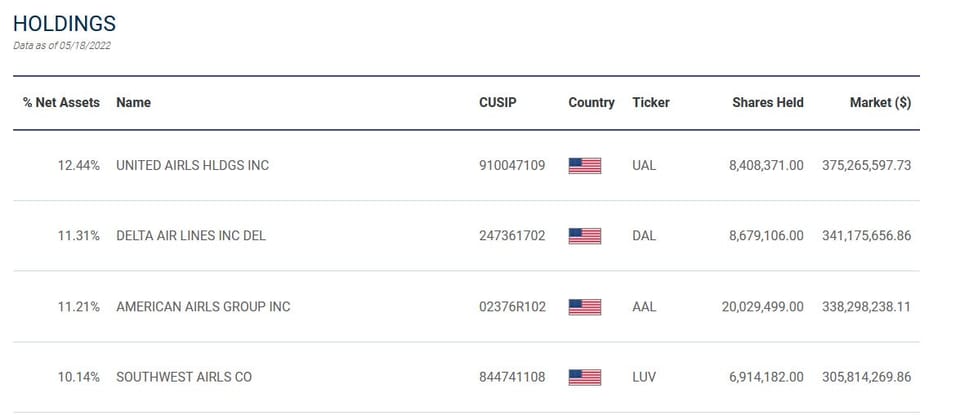Click the Country column header

click(x=591, y=103)
